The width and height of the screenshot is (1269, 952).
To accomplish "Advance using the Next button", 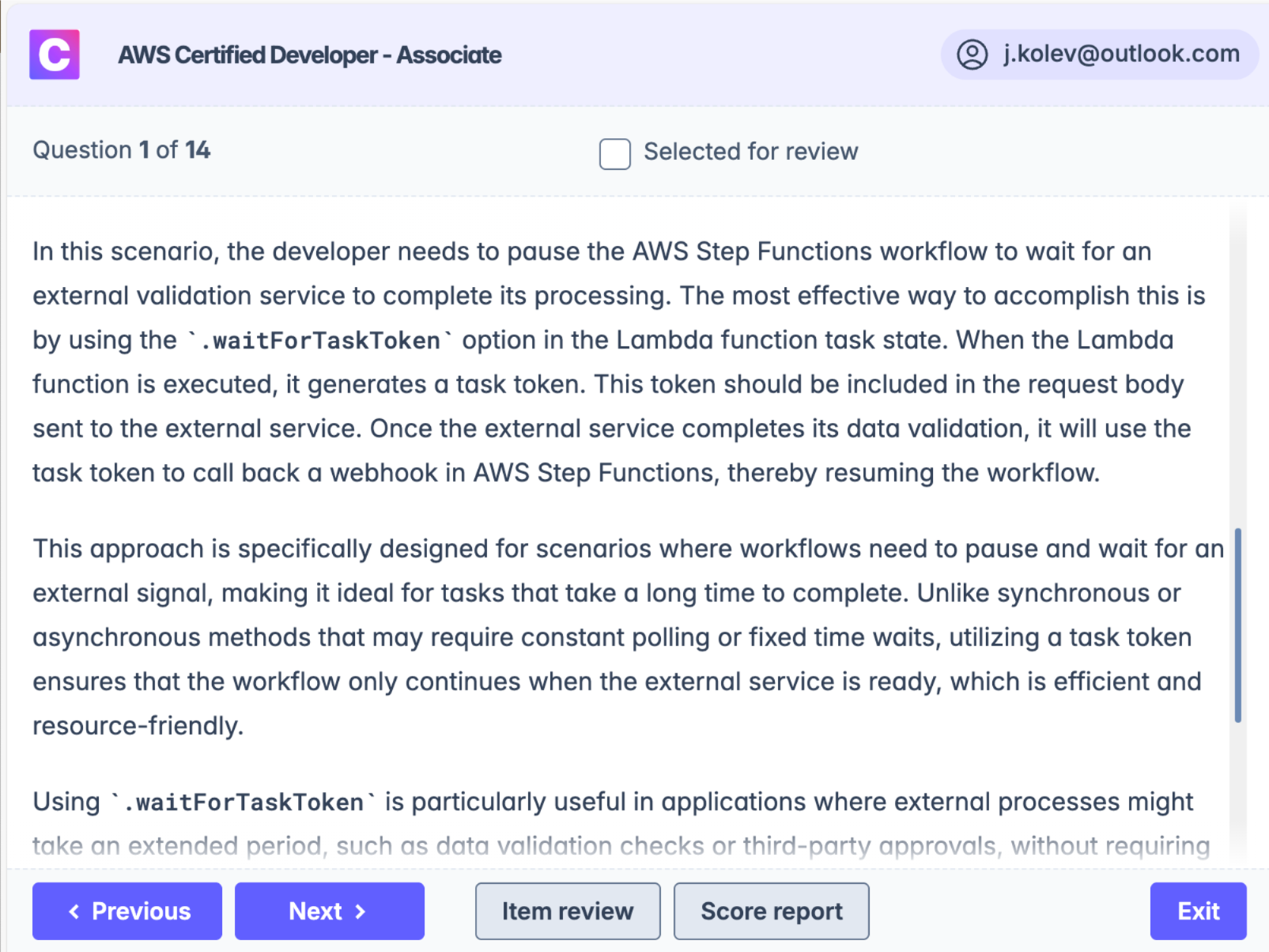I will click(329, 911).
